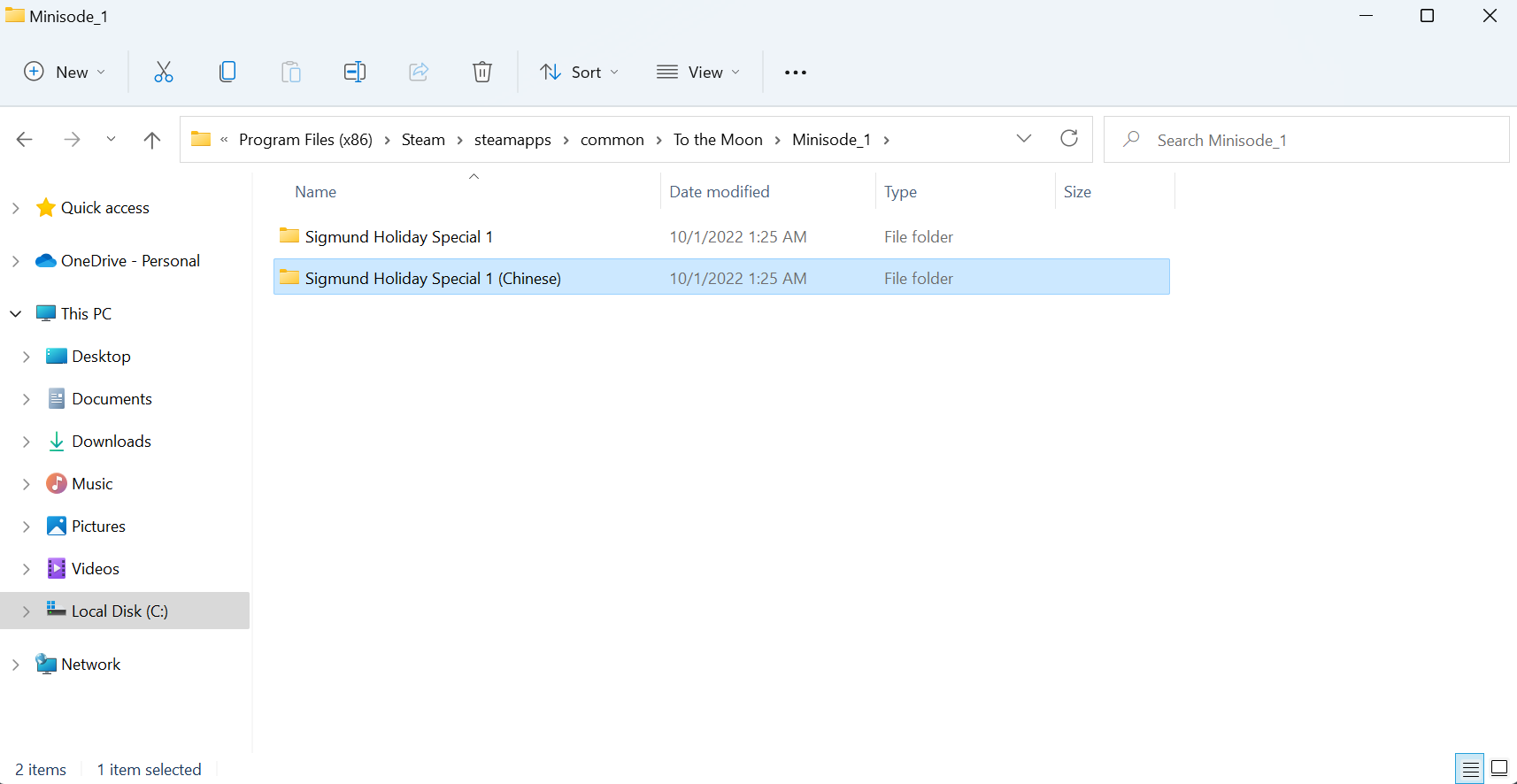Click the OneDrive cloud icon
Image resolution: width=1517 pixels, height=784 pixels.
point(46,261)
